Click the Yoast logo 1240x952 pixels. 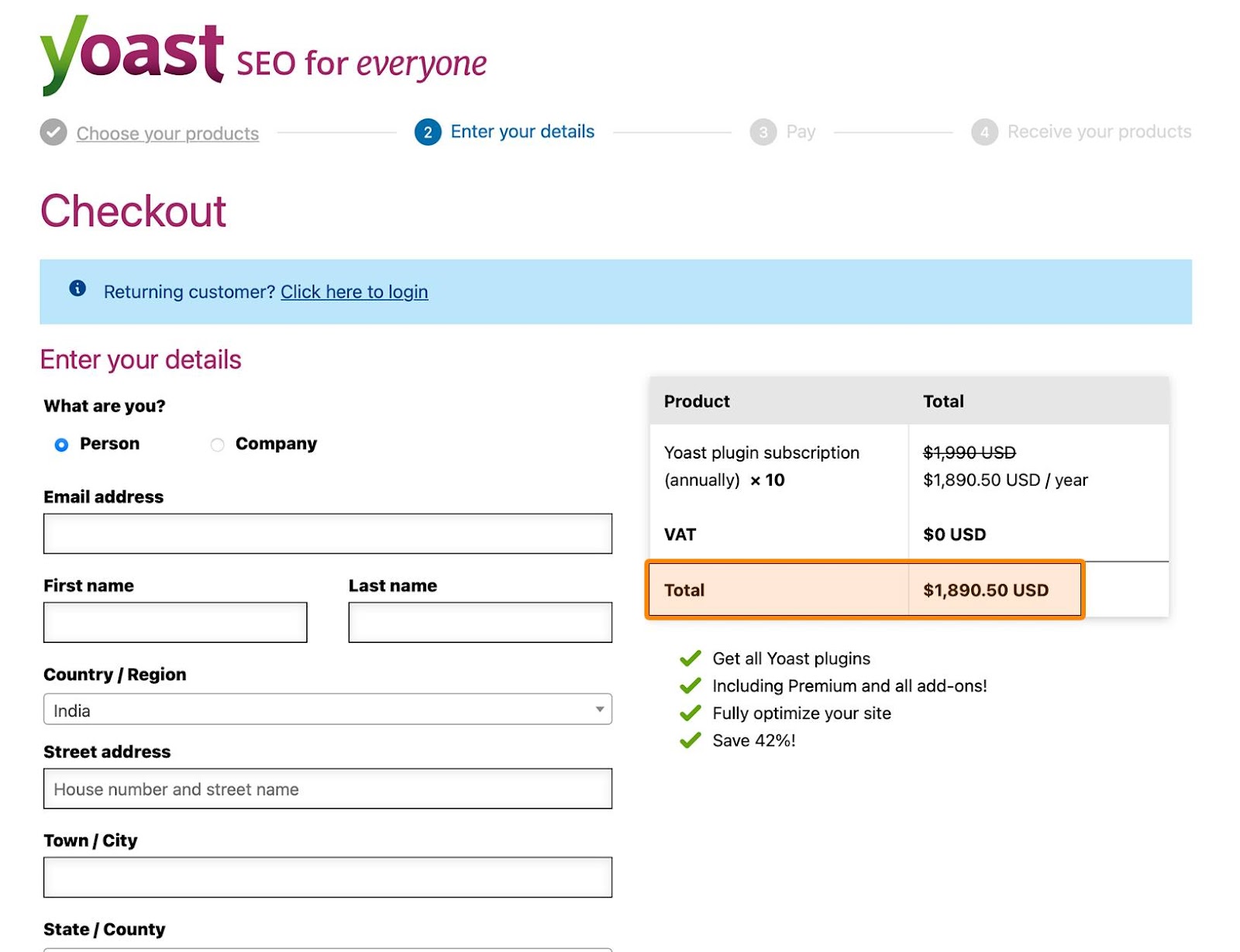pos(132,56)
